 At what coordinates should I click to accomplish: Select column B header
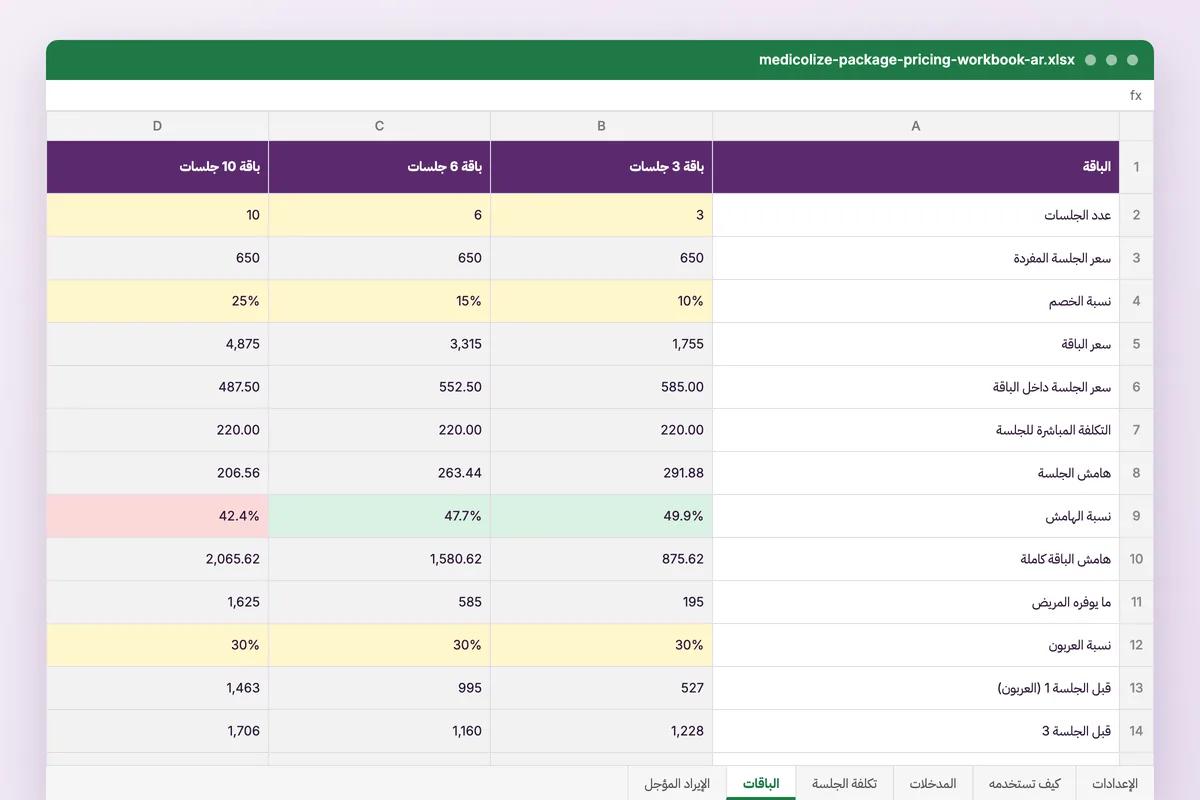602,126
